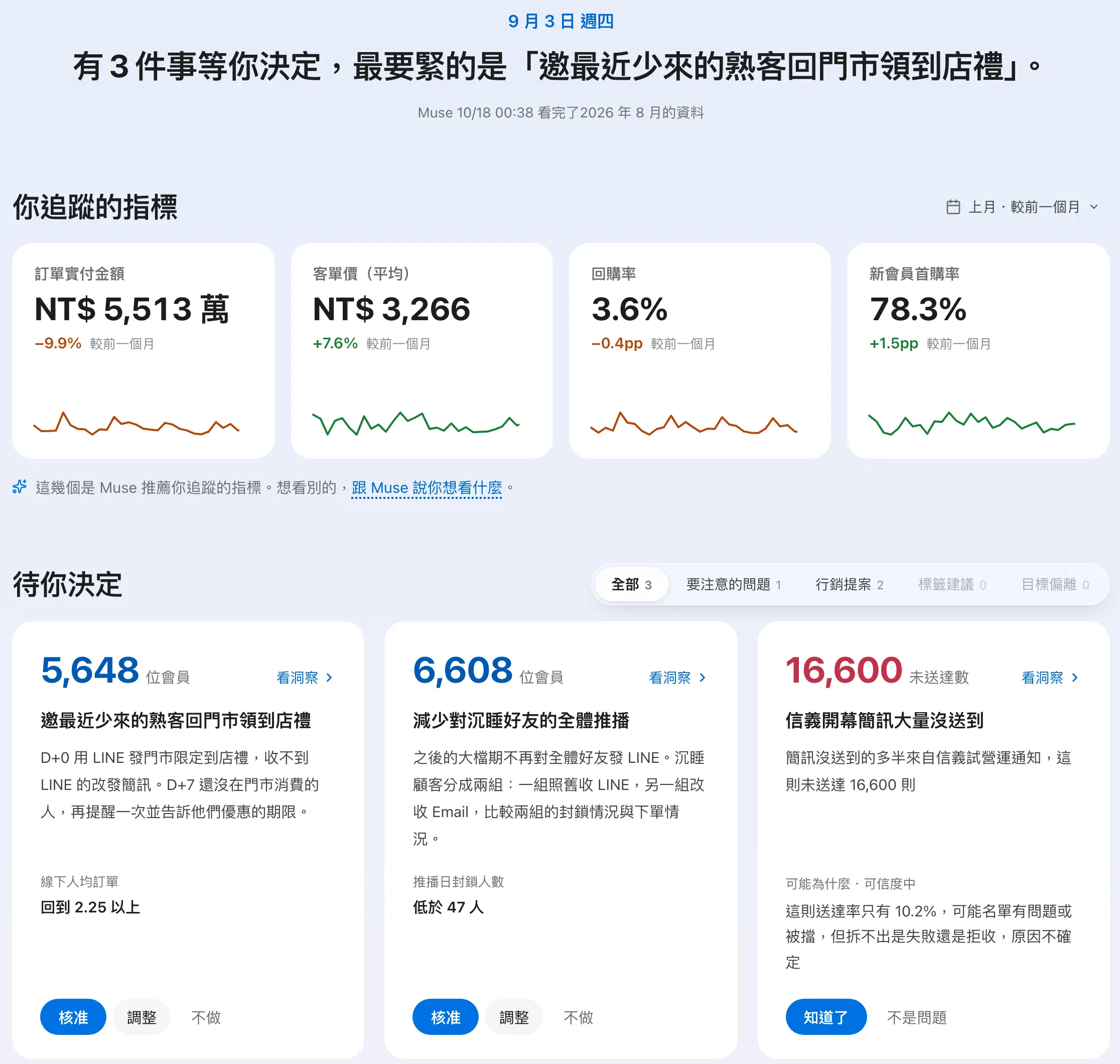
Task: Click the Muse 10/18 00:38 data timestamp line
Action: click(x=561, y=112)
